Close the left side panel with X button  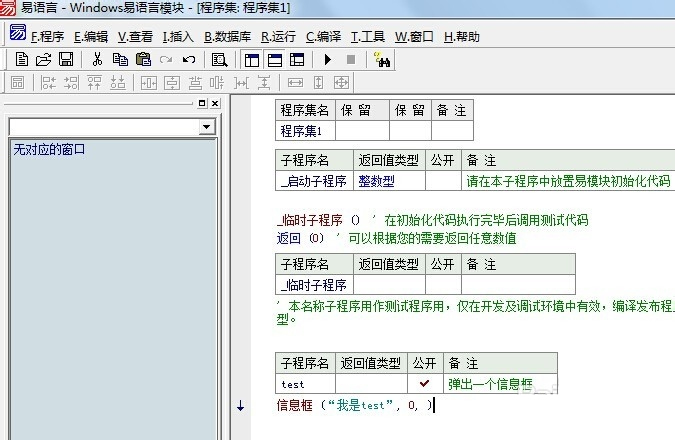(x=214, y=104)
